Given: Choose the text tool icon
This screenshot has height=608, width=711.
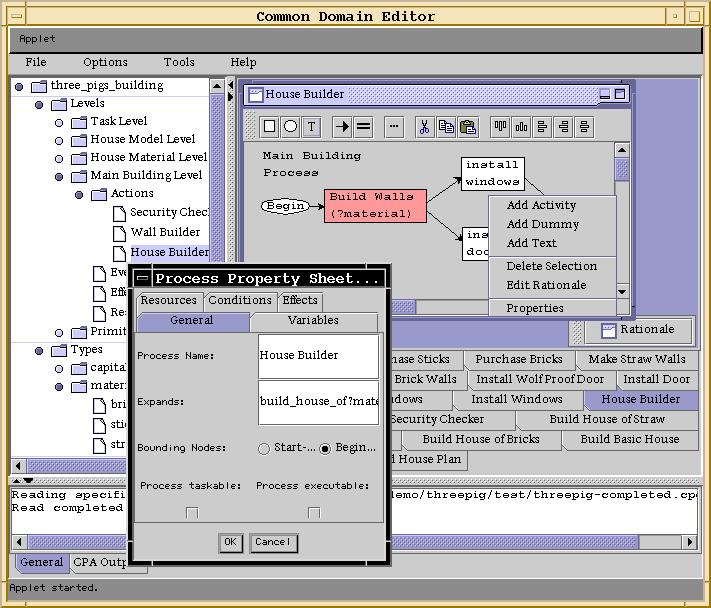Looking at the screenshot, I should [x=311, y=127].
